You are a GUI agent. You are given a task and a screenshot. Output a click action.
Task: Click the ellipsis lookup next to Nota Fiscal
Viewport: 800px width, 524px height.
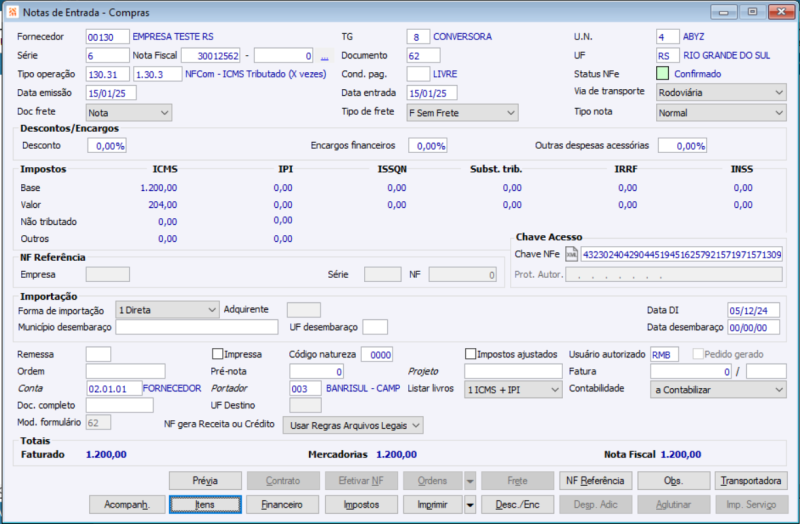pos(324,56)
